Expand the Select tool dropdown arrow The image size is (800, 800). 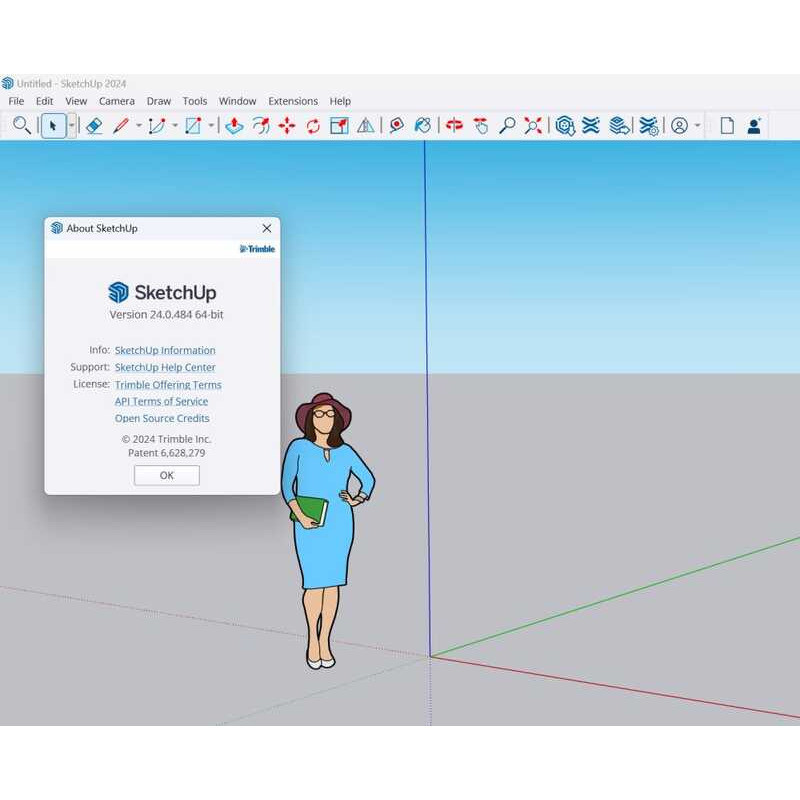(72, 126)
